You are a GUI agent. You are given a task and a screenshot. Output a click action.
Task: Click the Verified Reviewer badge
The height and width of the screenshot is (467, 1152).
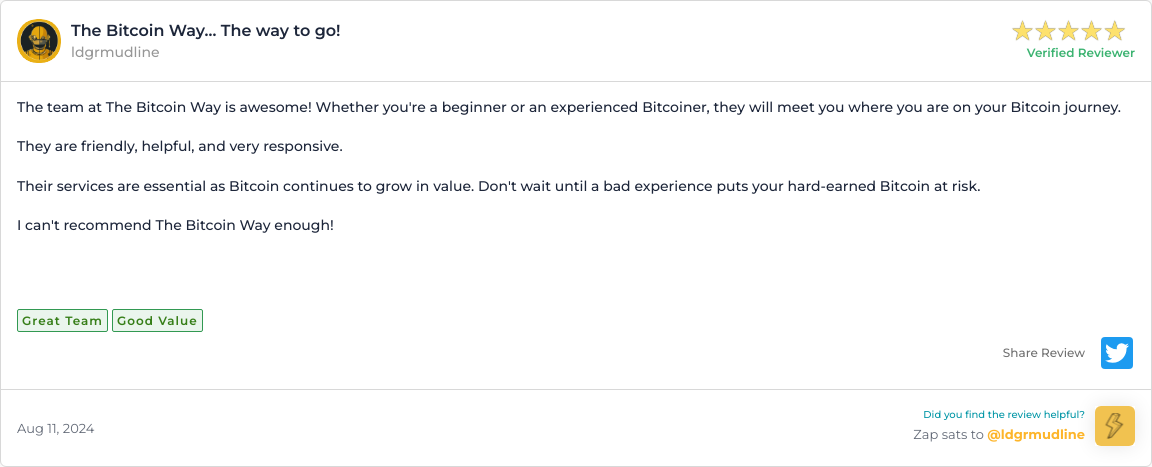coord(1080,53)
